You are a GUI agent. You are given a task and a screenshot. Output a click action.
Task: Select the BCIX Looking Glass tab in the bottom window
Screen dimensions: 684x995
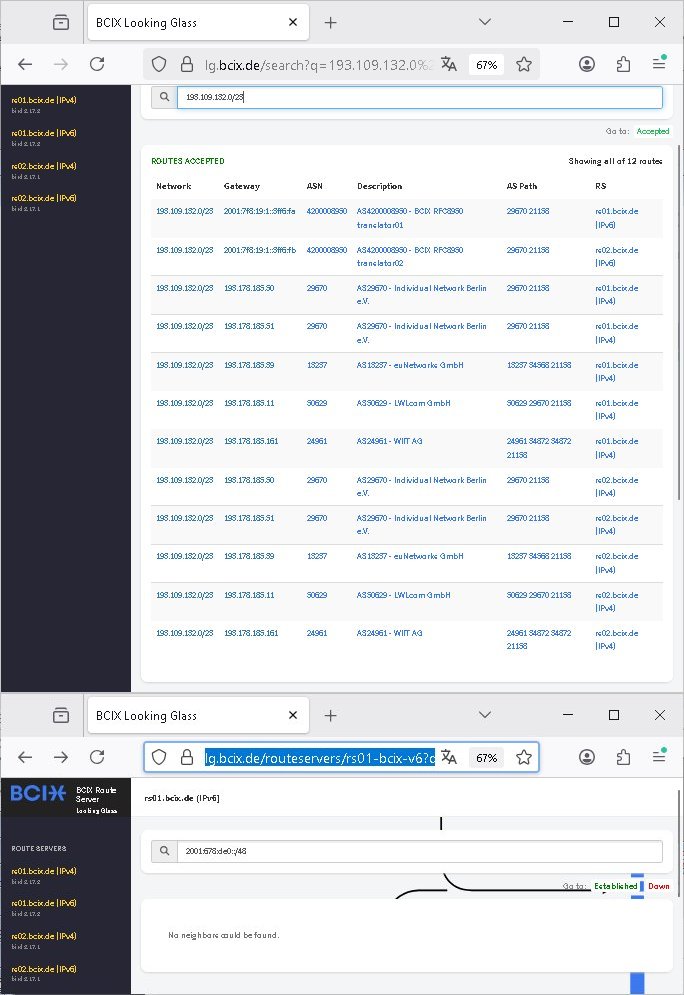187,716
